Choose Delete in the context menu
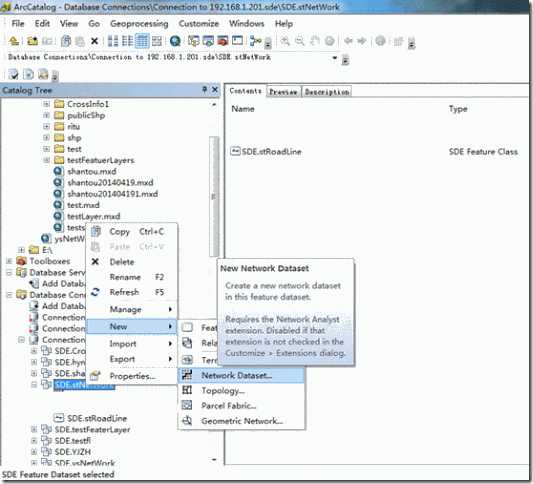The width and height of the screenshot is (533, 484). pos(132,262)
